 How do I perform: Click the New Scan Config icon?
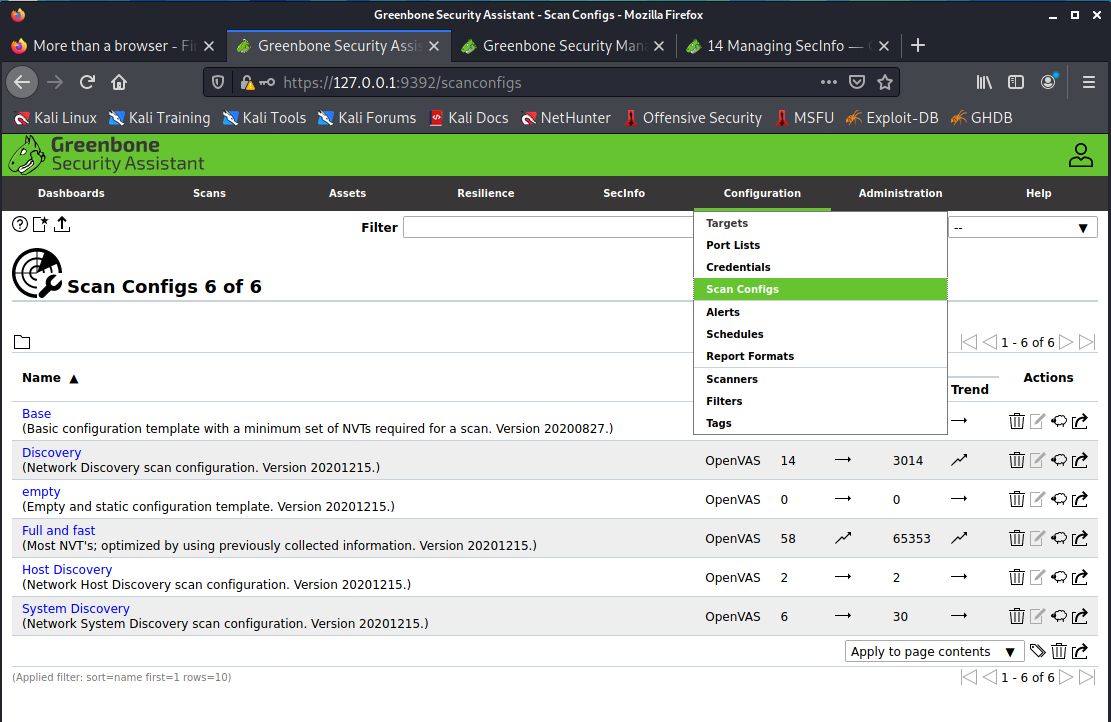pyautogui.click(x=41, y=225)
